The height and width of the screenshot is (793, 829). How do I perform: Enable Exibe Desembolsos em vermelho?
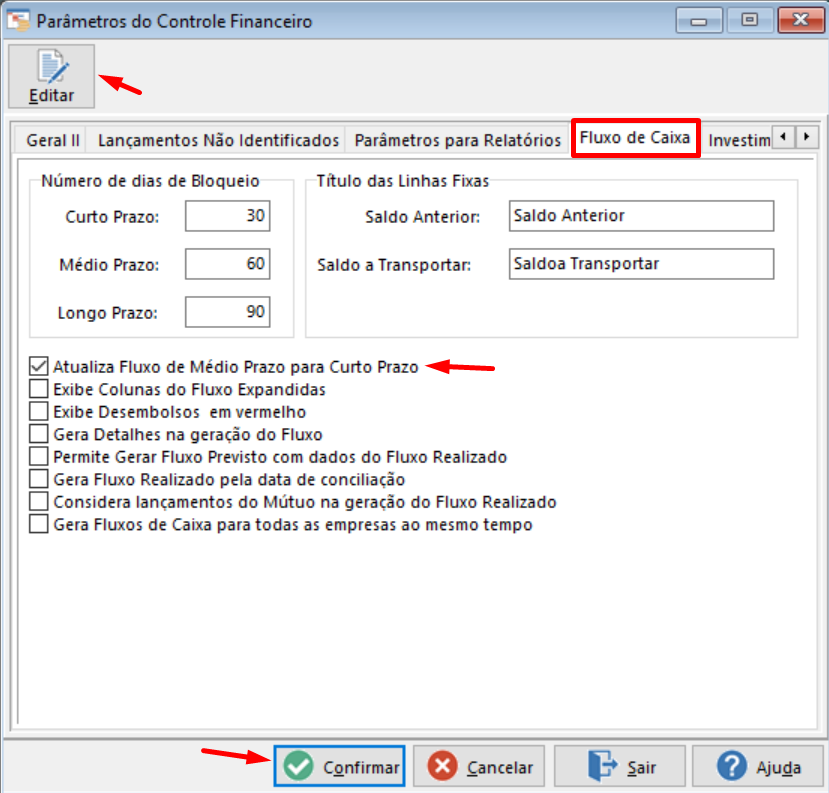click(39, 411)
